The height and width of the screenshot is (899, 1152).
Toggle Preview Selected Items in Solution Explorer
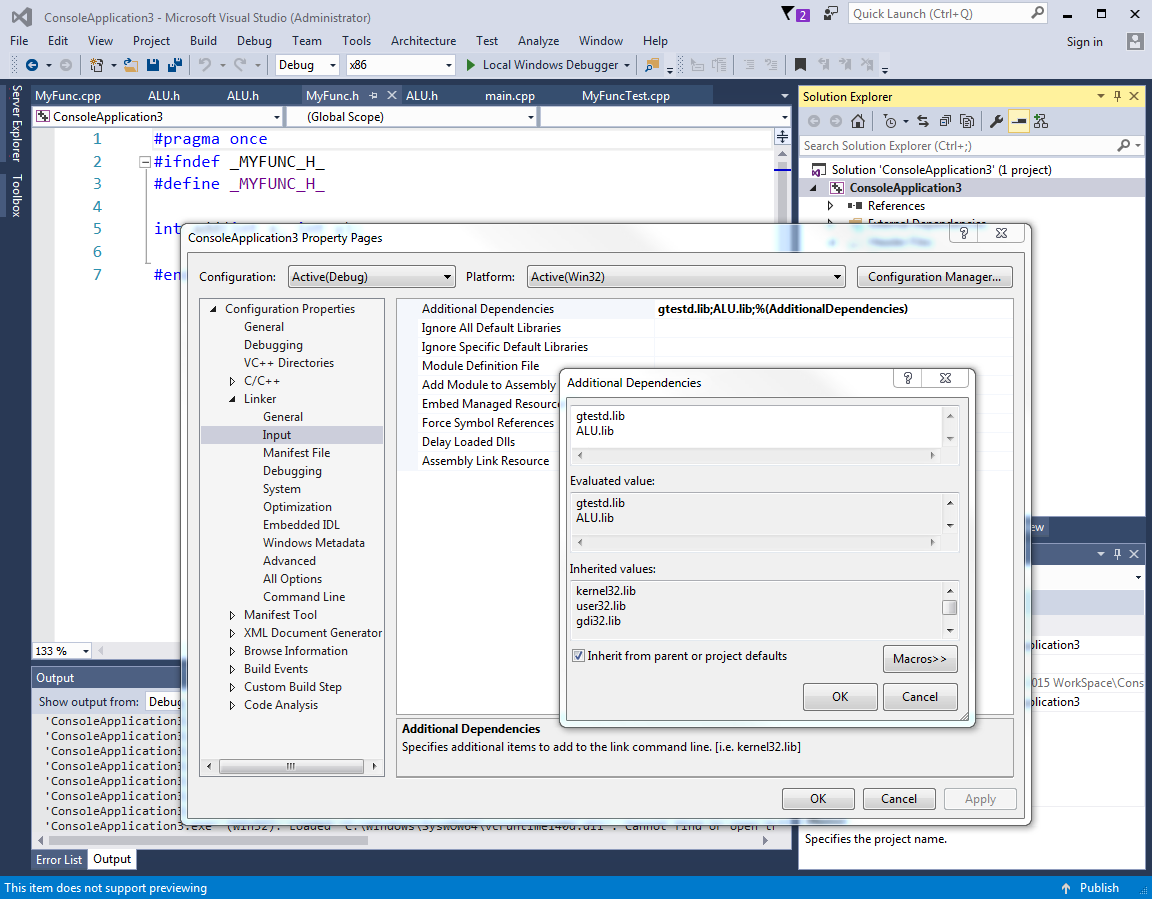point(1018,122)
